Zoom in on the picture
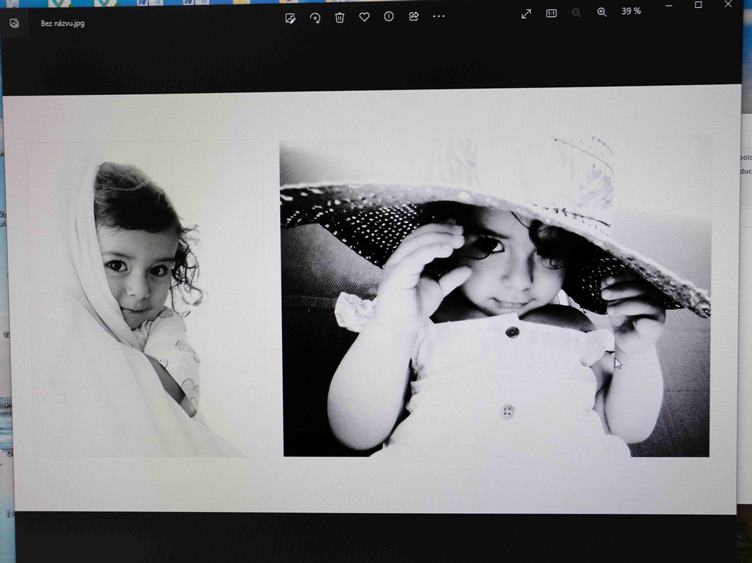Viewport: 752px width, 563px height. click(x=601, y=12)
